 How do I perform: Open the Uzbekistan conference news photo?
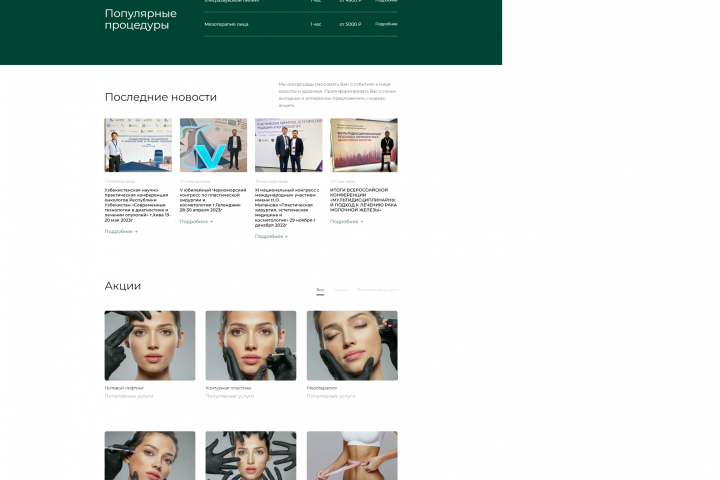(138, 145)
